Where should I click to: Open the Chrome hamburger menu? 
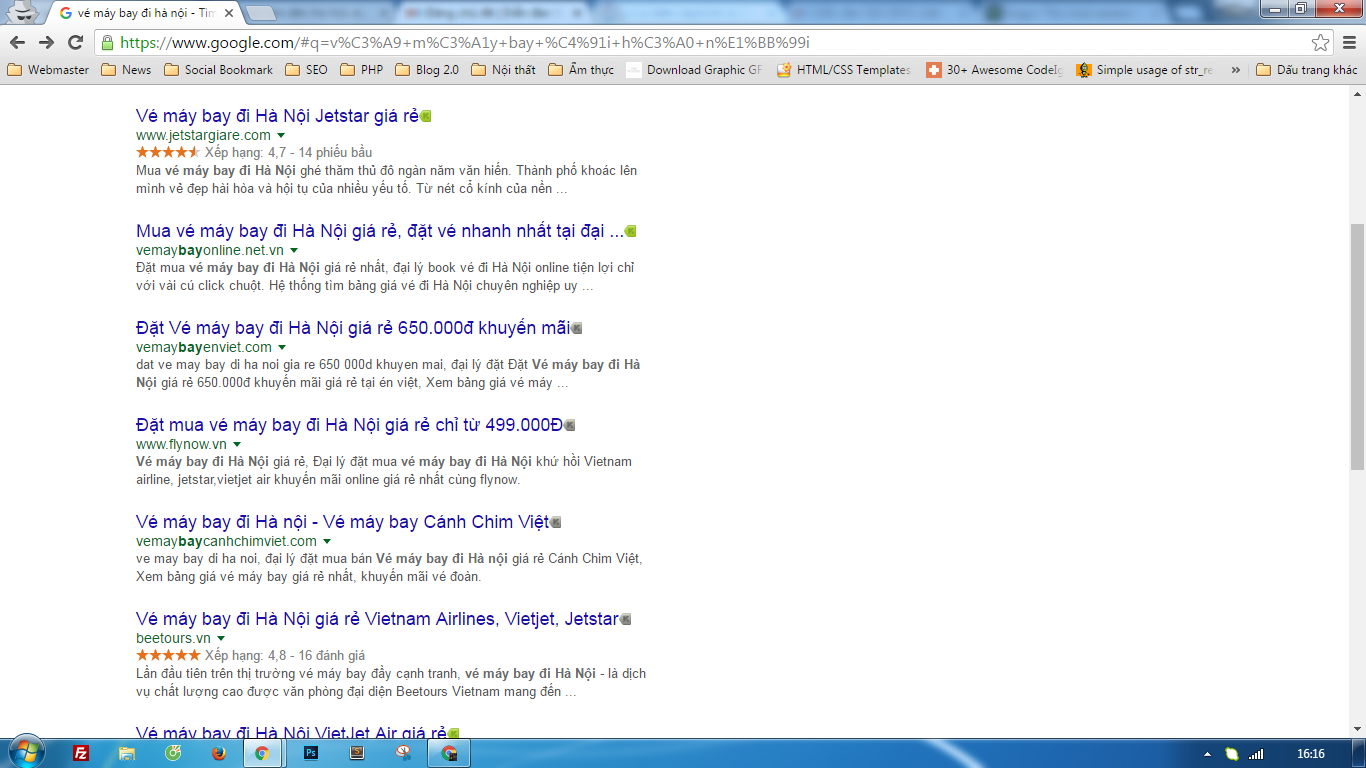point(1348,42)
